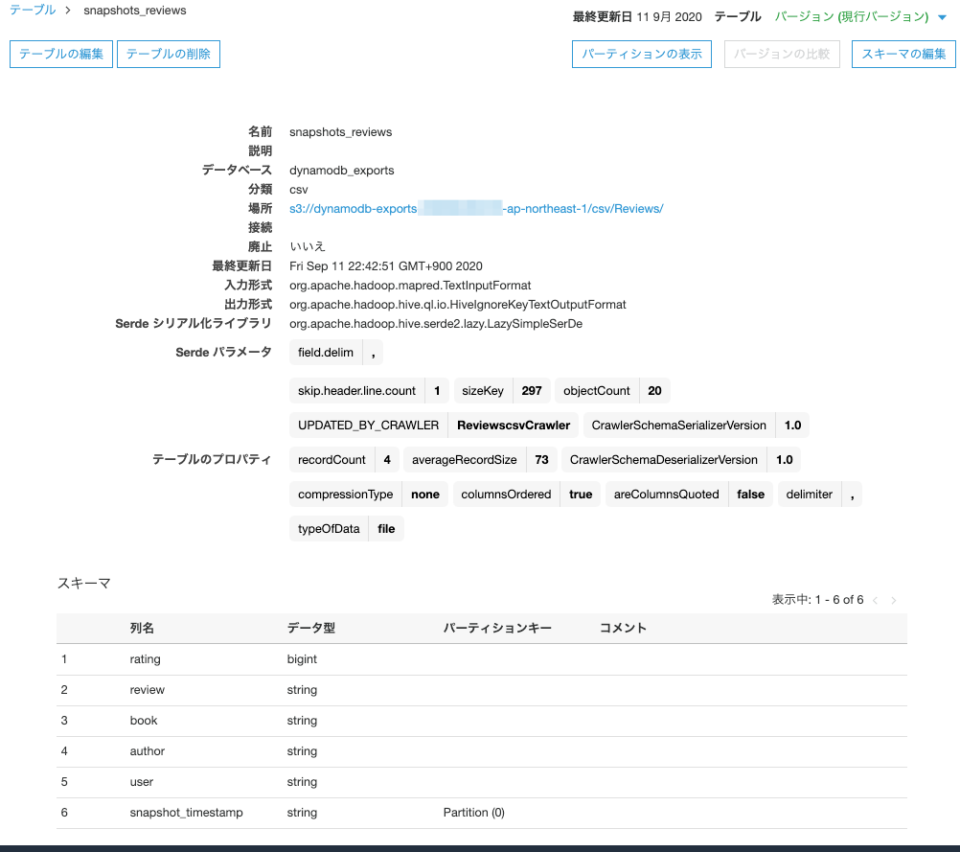Click the テーブルの編集 button
Screen dimensions: 960x852
[60, 54]
